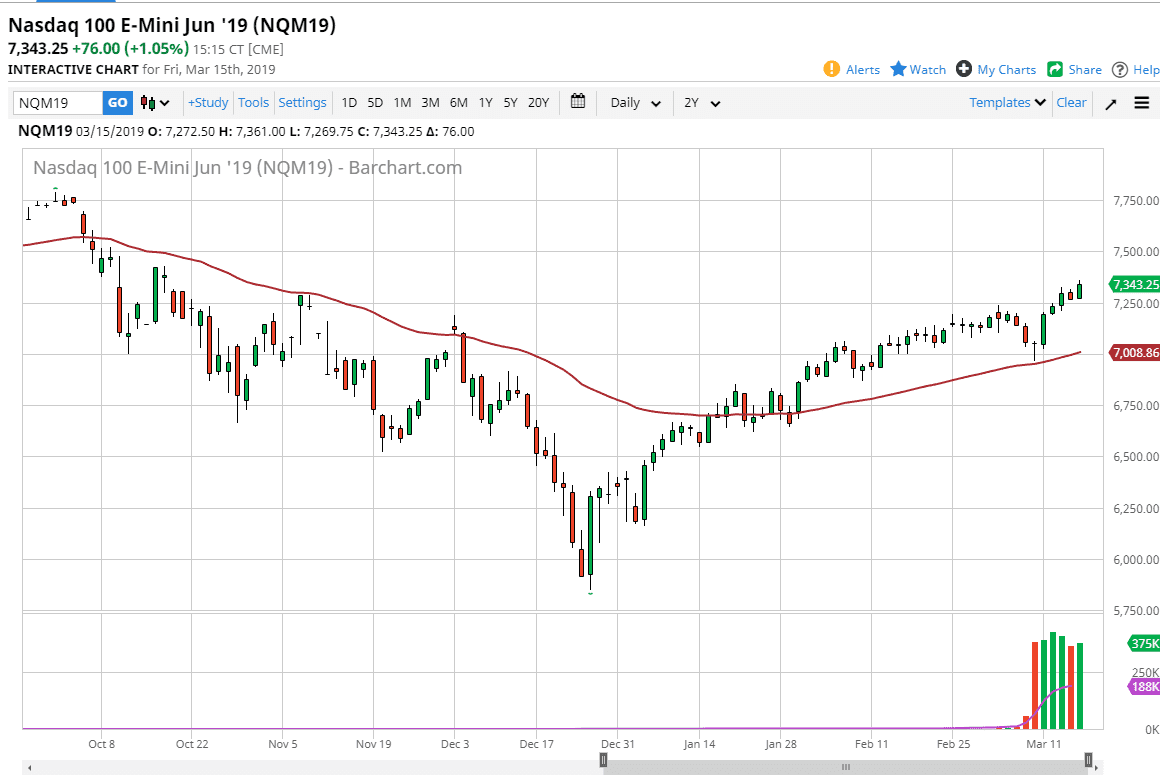Expand the 2Y time range dropdown
This screenshot has height=777, width=1160.
pos(700,102)
